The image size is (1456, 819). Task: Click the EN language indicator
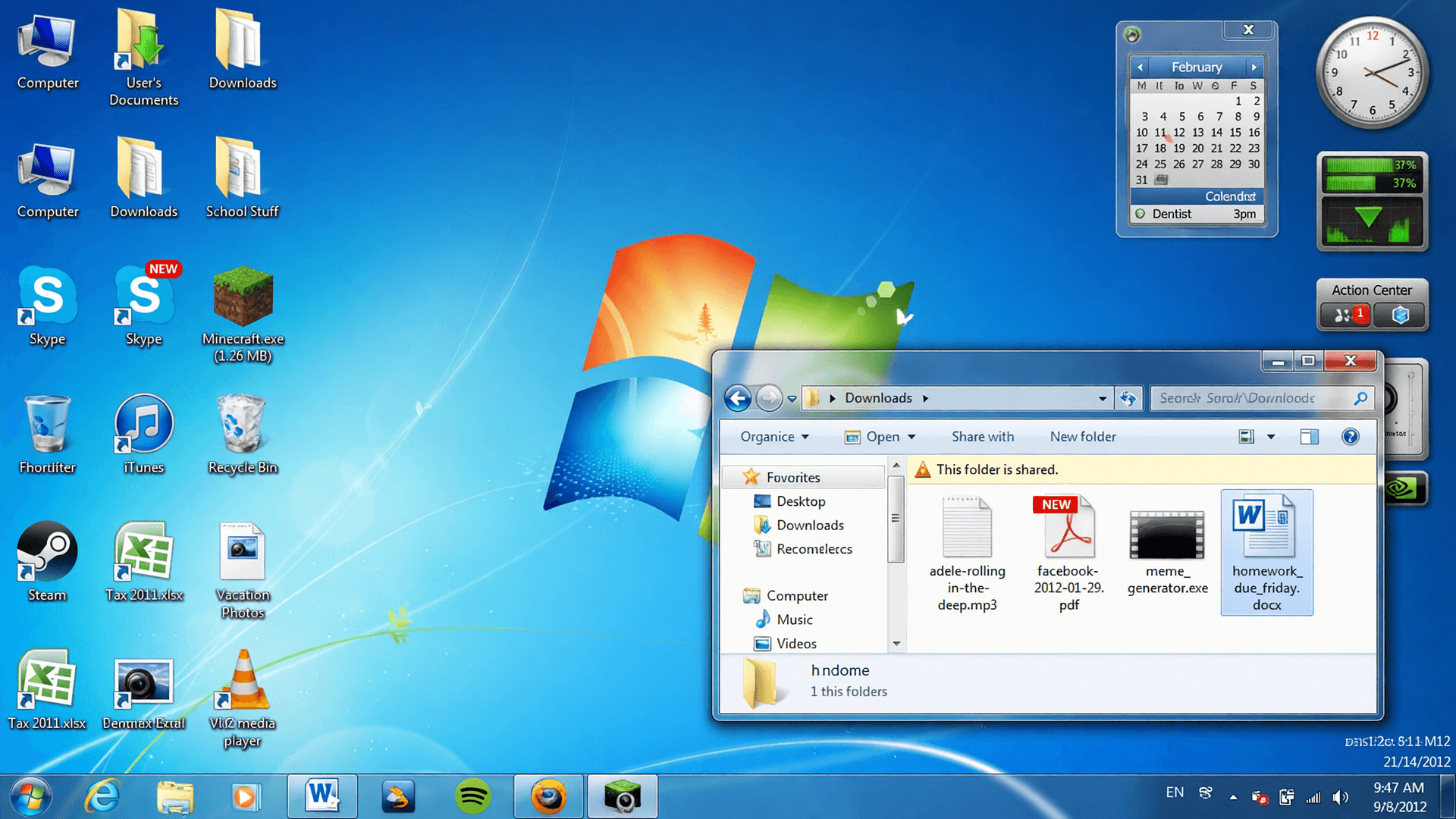pyautogui.click(x=1175, y=792)
